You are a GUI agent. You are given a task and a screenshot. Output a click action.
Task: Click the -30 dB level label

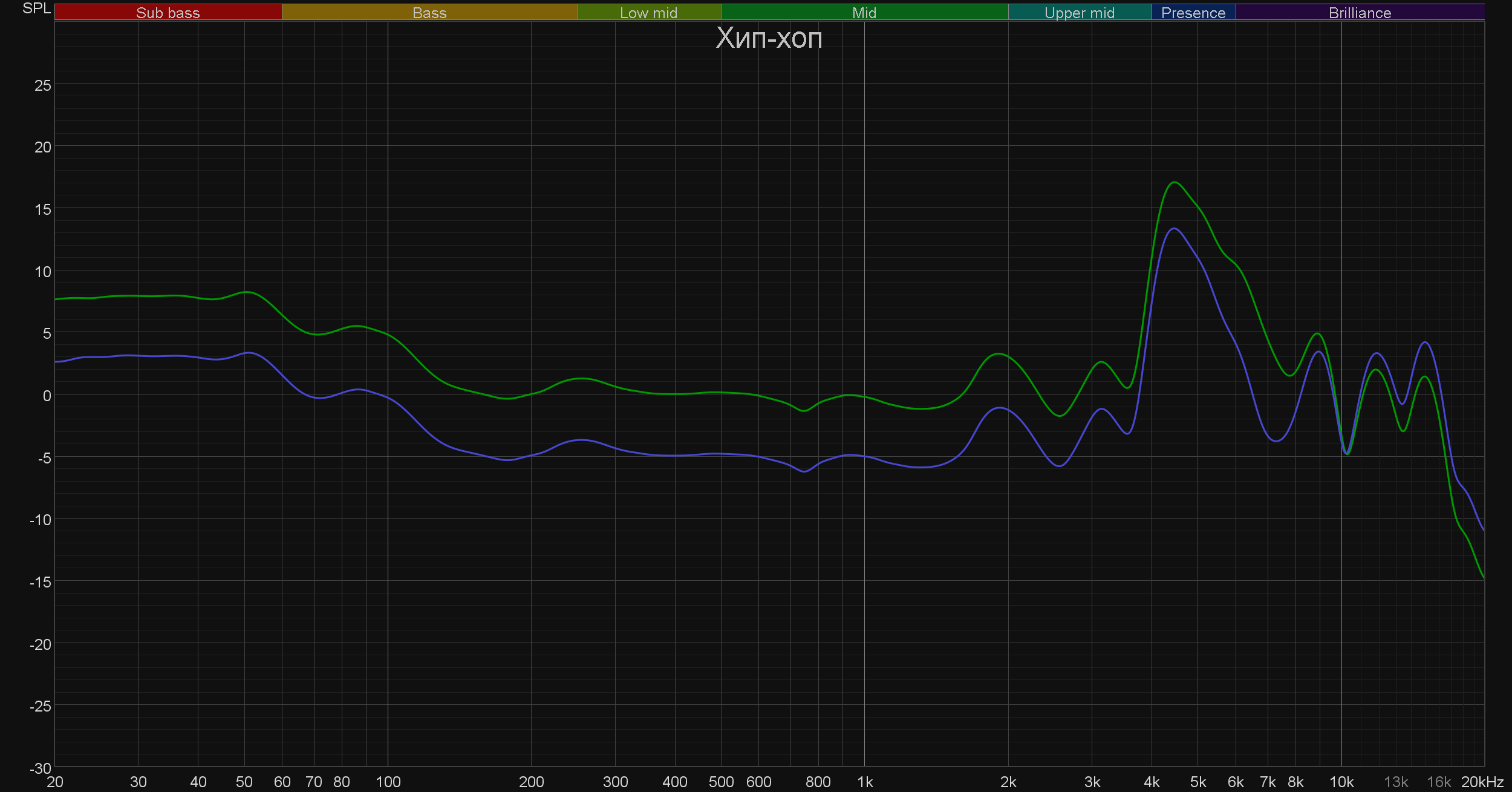[40, 768]
